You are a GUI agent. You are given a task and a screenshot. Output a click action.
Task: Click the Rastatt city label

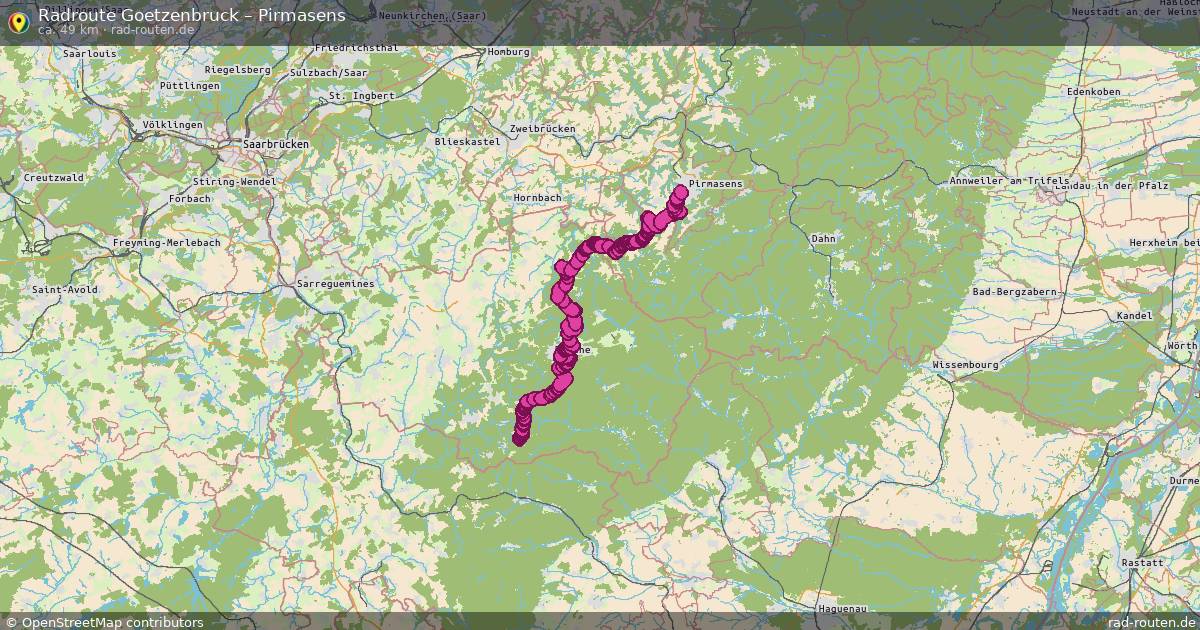(x=1142, y=563)
